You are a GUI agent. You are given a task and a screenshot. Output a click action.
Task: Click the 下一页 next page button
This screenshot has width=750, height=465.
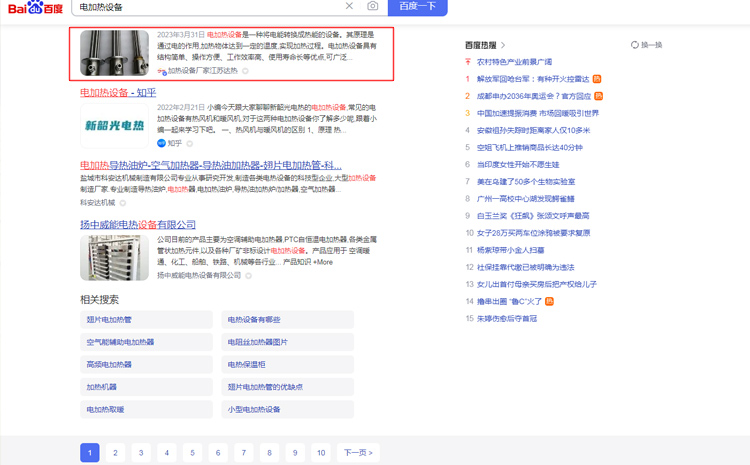[x=357, y=453]
